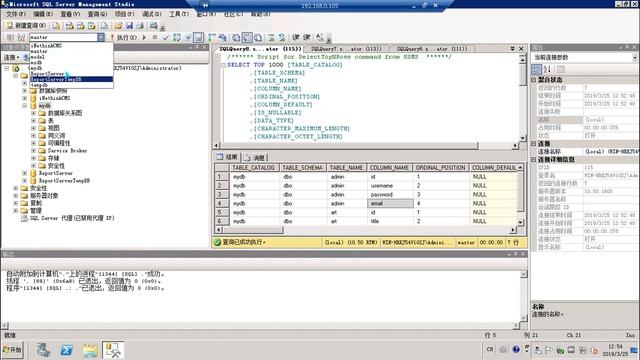Click the Execute (执行) query button

(124, 38)
